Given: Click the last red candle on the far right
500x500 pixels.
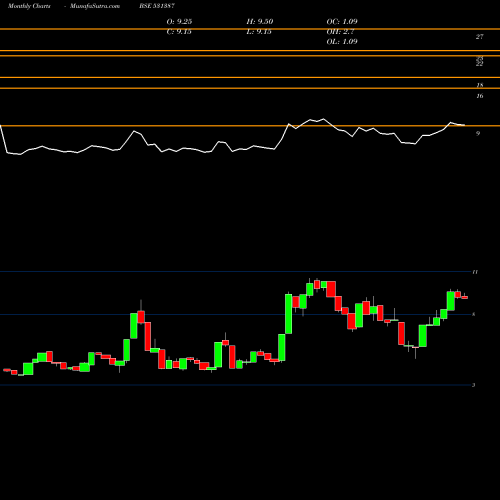Looking at the screenshot, I should (x=465, y=297).
